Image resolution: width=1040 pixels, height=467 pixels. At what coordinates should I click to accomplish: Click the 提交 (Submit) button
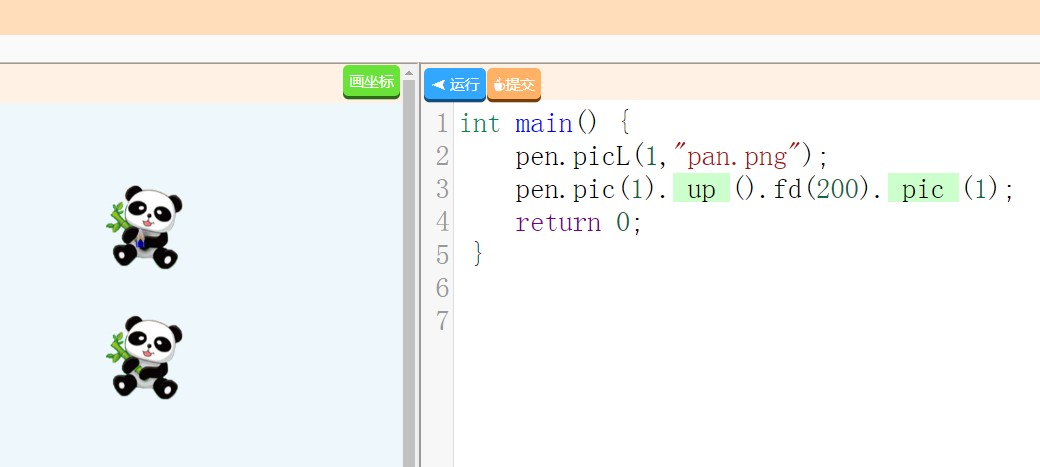(514, 84)
